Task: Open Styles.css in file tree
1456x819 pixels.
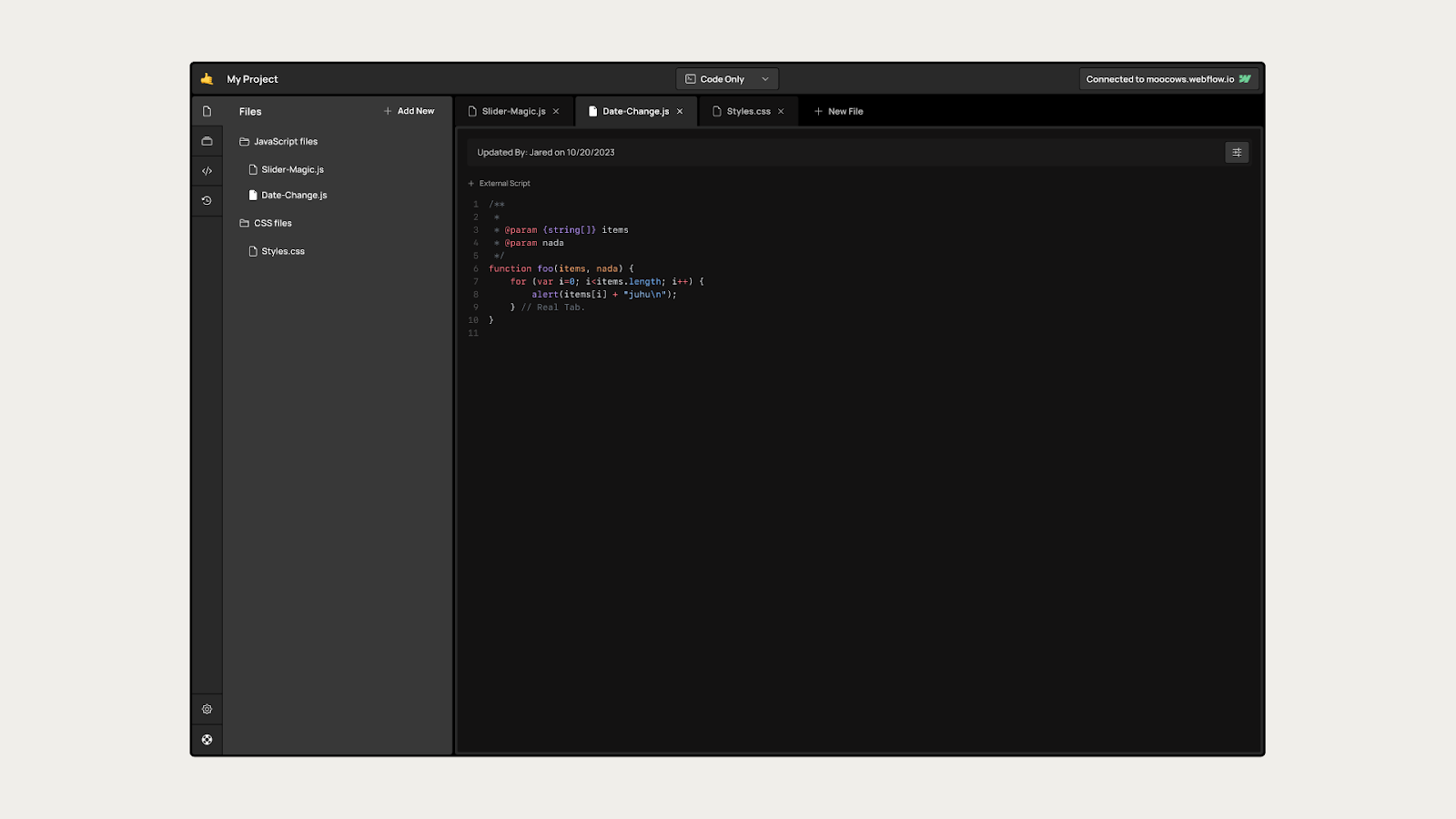Action: (277, 251)
